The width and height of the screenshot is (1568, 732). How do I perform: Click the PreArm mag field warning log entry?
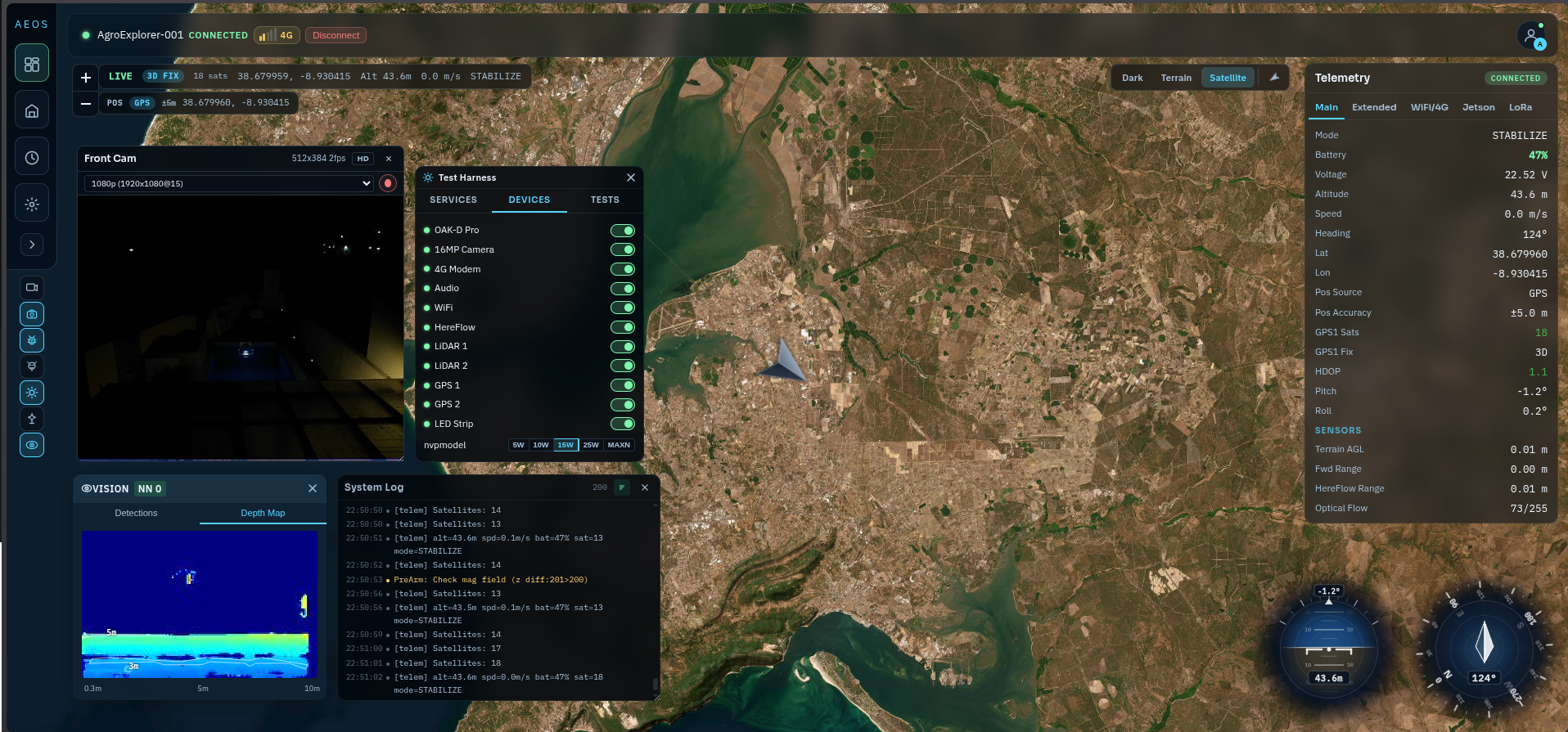tap(490, 580)
